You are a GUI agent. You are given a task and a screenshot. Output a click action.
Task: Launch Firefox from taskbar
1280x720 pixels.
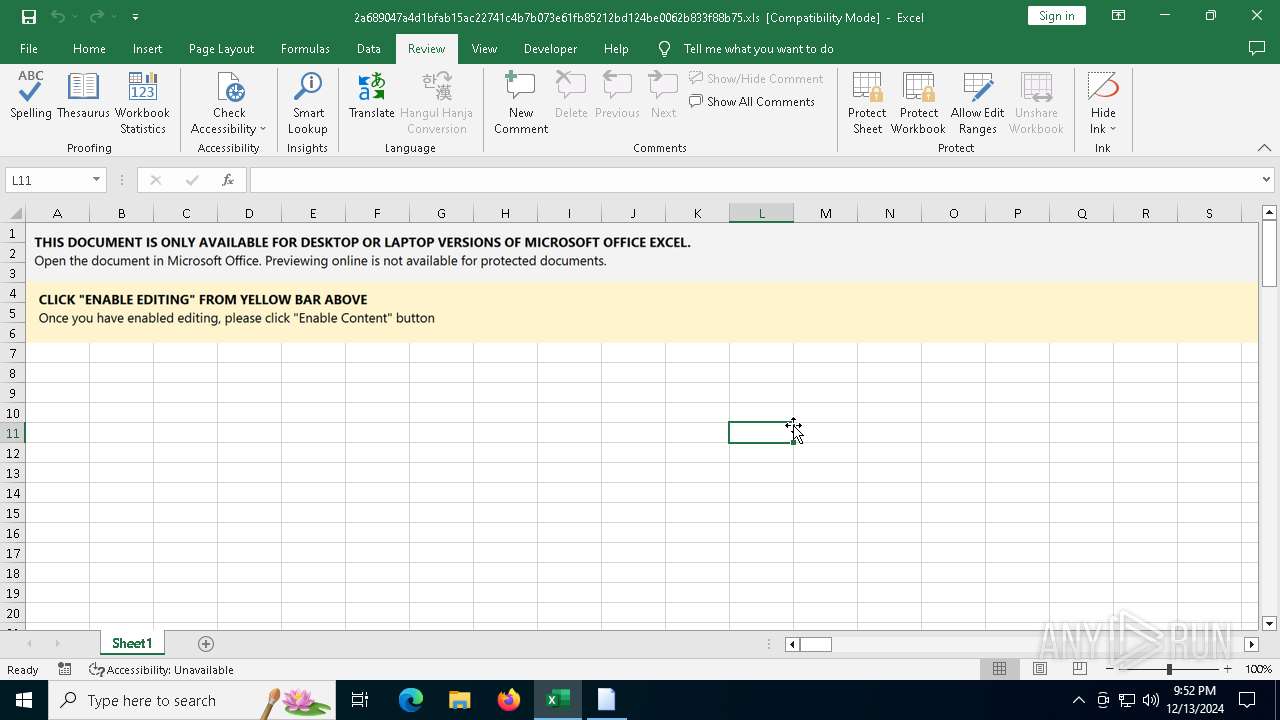click(x=509, y=700)
